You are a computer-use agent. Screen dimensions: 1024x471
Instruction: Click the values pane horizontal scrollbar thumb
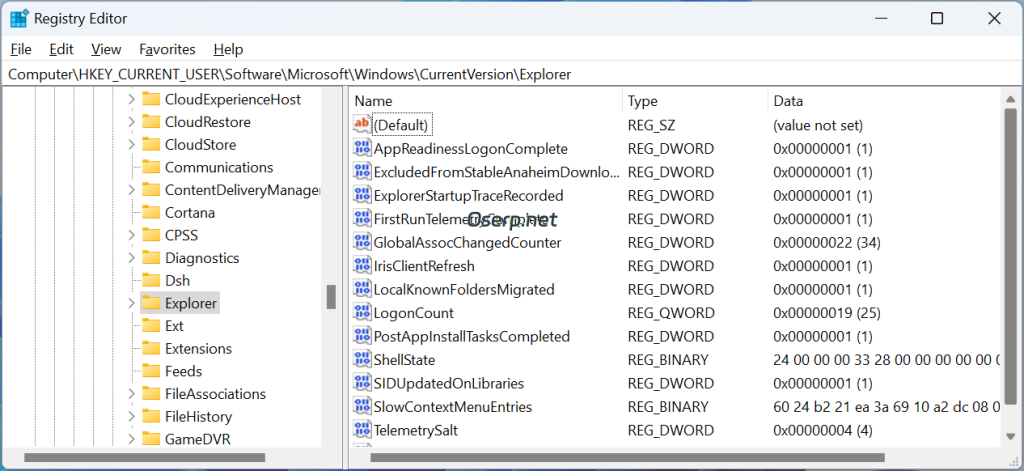click(x=628, y=457)
